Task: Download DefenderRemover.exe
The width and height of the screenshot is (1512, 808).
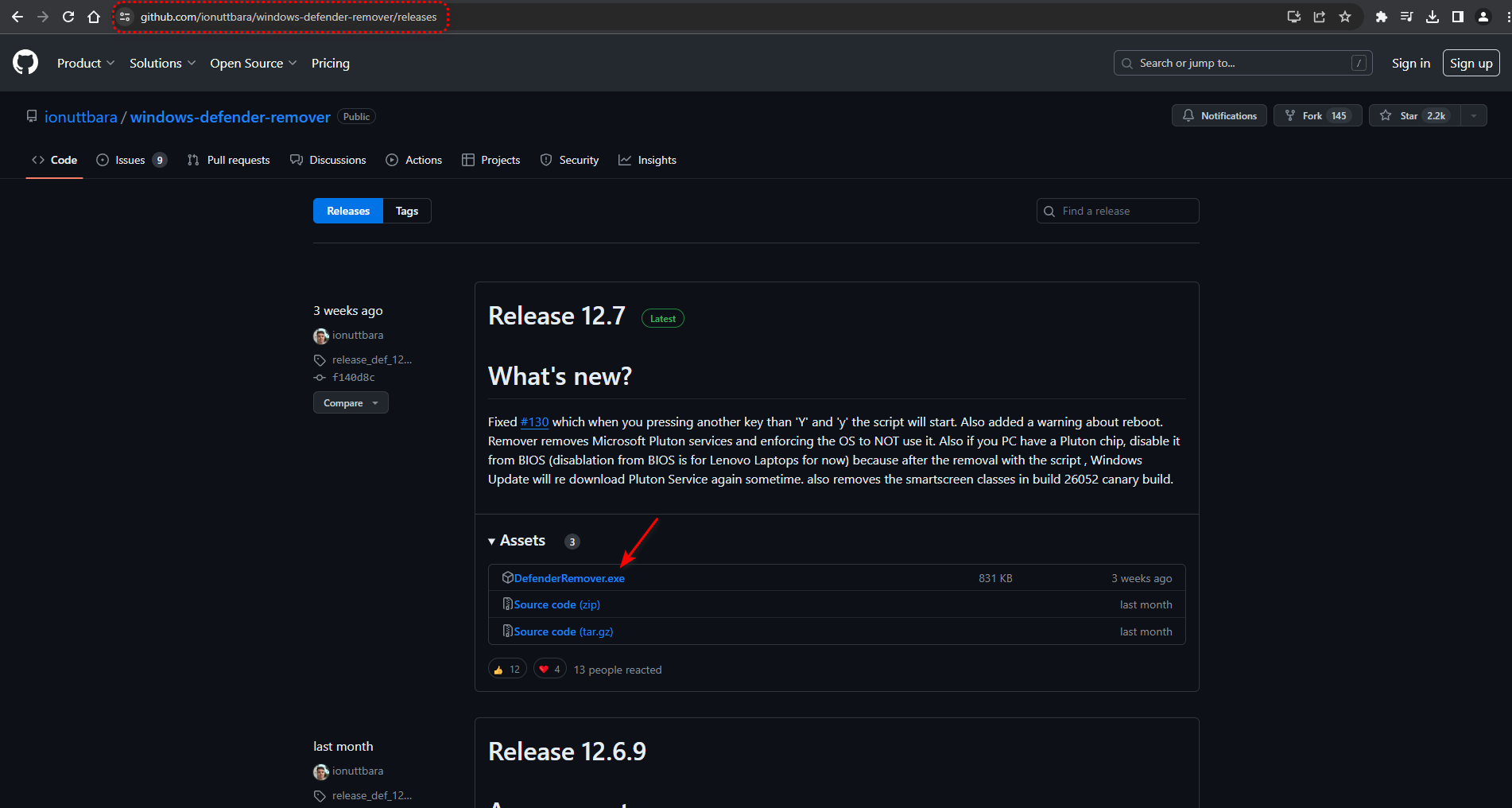Action: tap(569, 578)
